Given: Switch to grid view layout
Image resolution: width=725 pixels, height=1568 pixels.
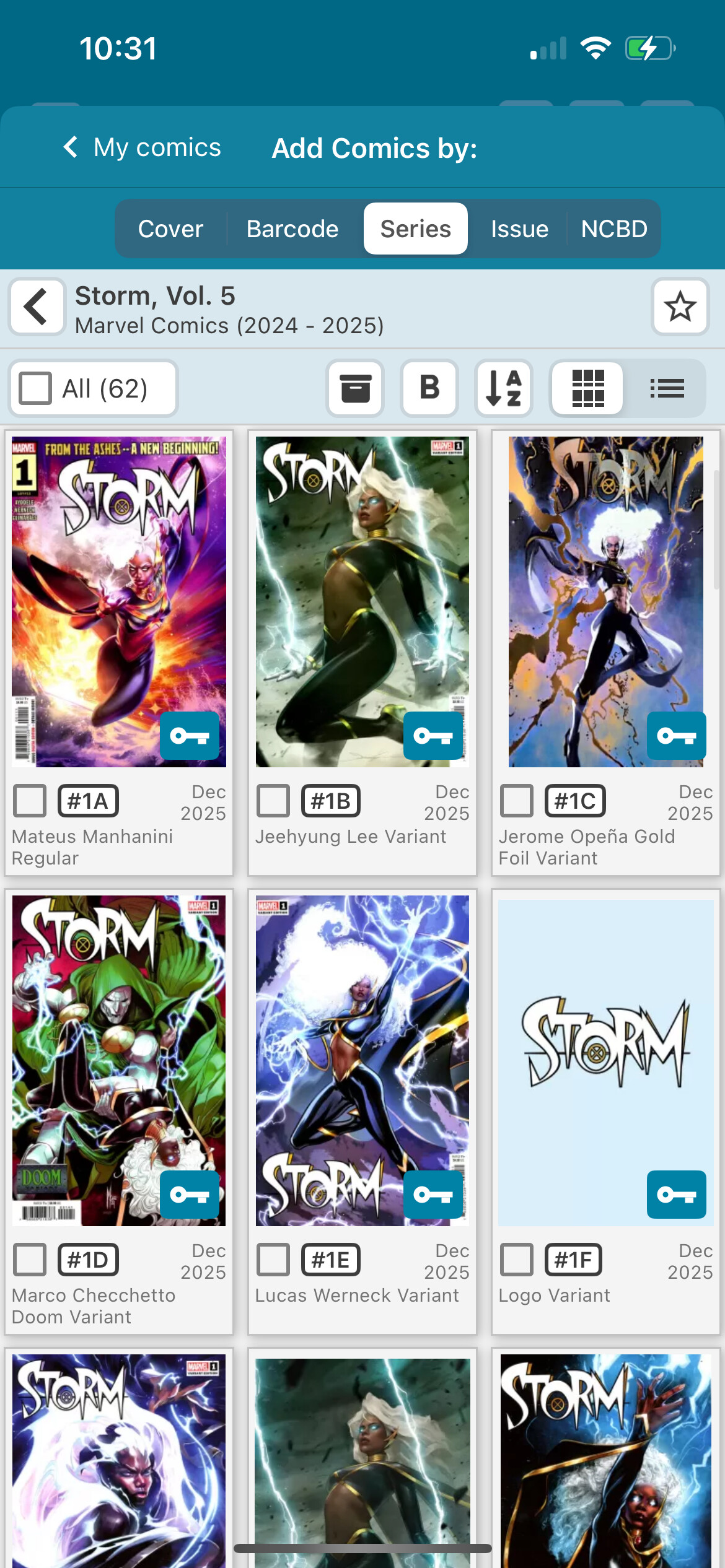Looking at the screenshot, I should tap(587, 388).
